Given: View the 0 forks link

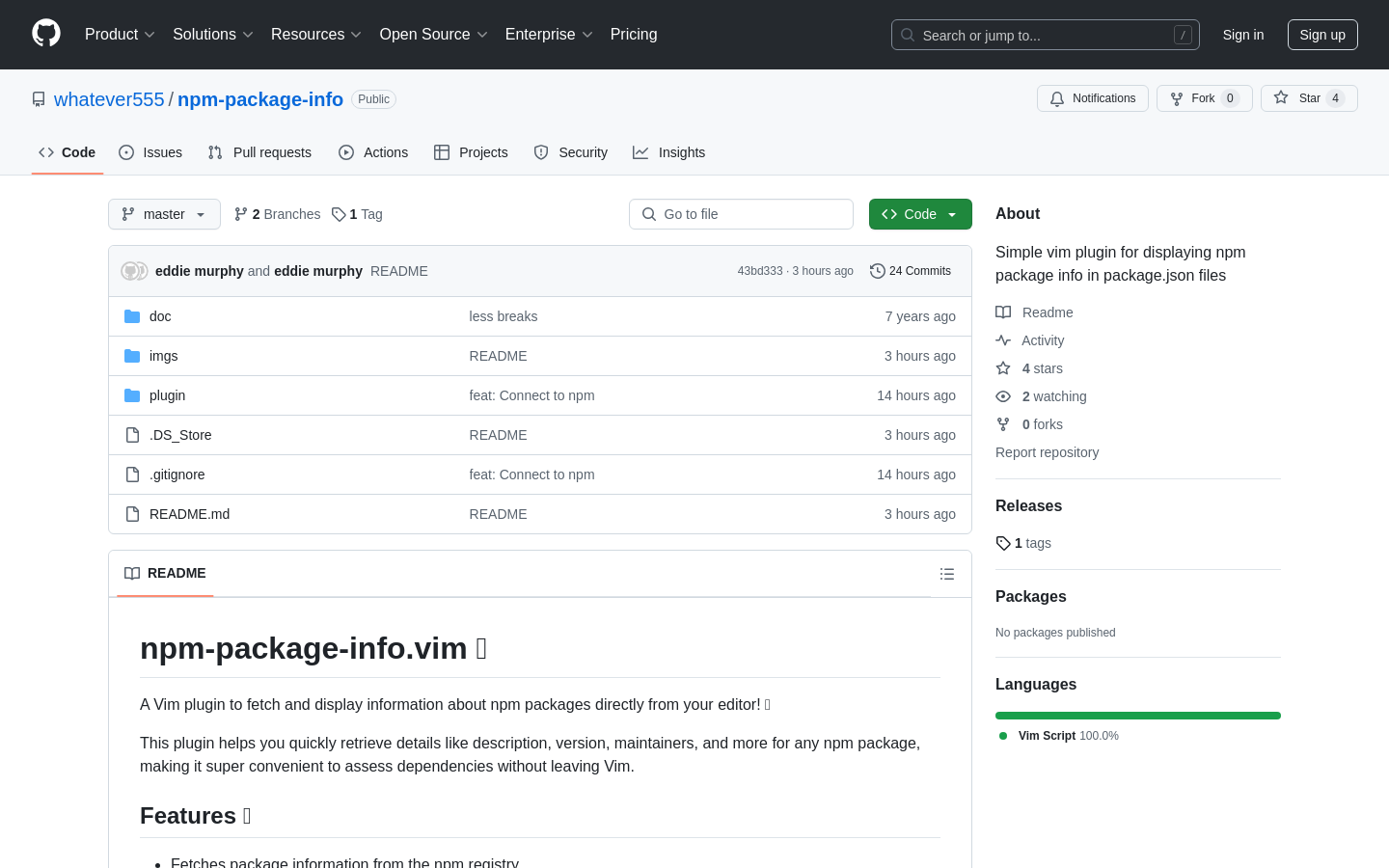Looking at the screenshot, I should [1029, 424].
